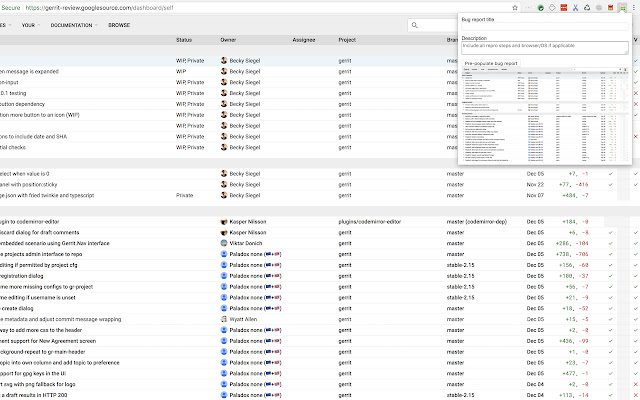Screen dimensions: 640x400
Task: Open the green circle browser extension
Action: click(x=541, y=7)
